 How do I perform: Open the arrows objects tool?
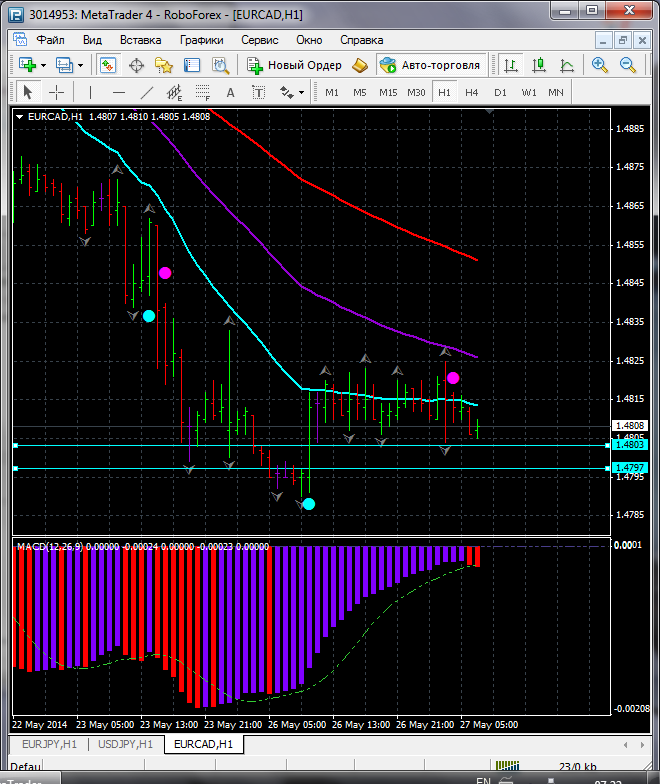tap(286, 92)
